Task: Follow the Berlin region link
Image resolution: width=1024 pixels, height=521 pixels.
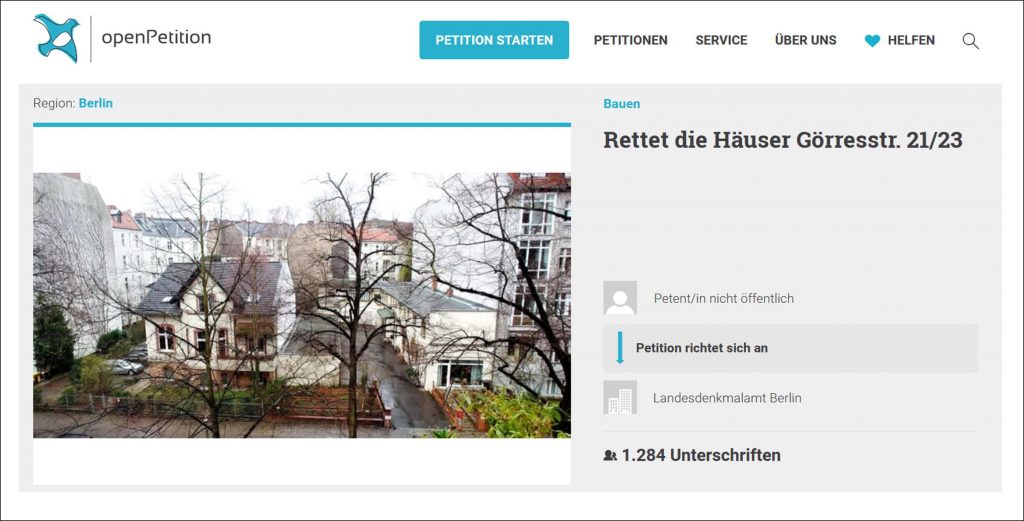Action: point(96,103)
